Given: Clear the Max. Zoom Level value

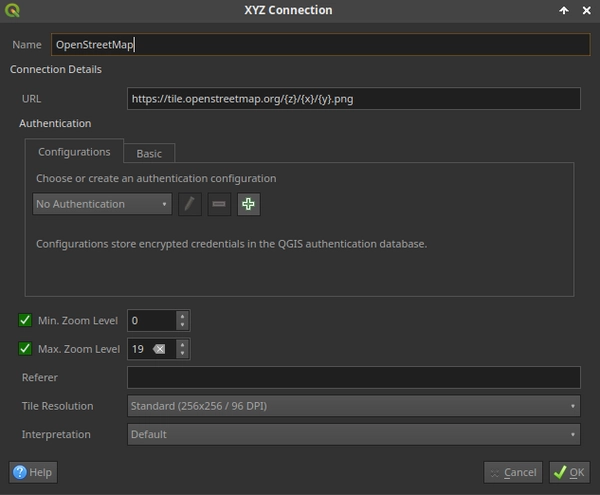Looking at the screenshot, I should [x=159, y=349].
